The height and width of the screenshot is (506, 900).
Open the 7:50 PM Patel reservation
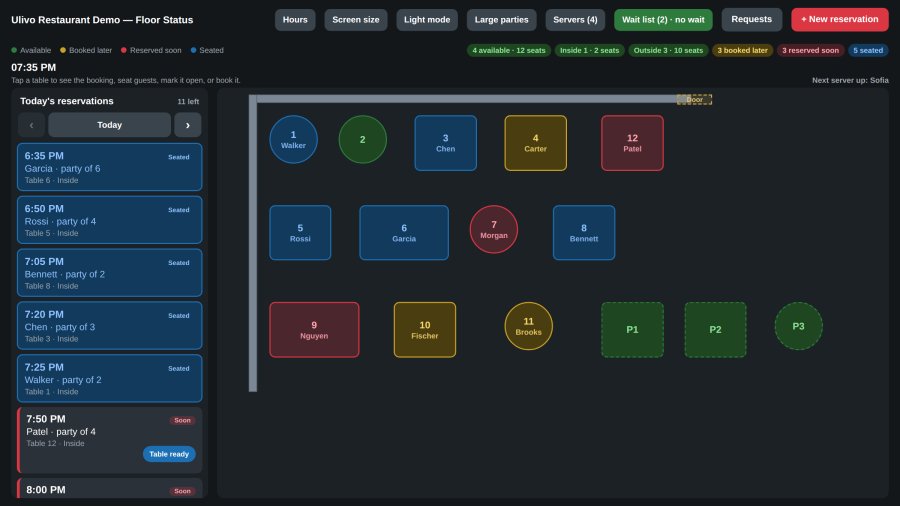pos(110,440)
